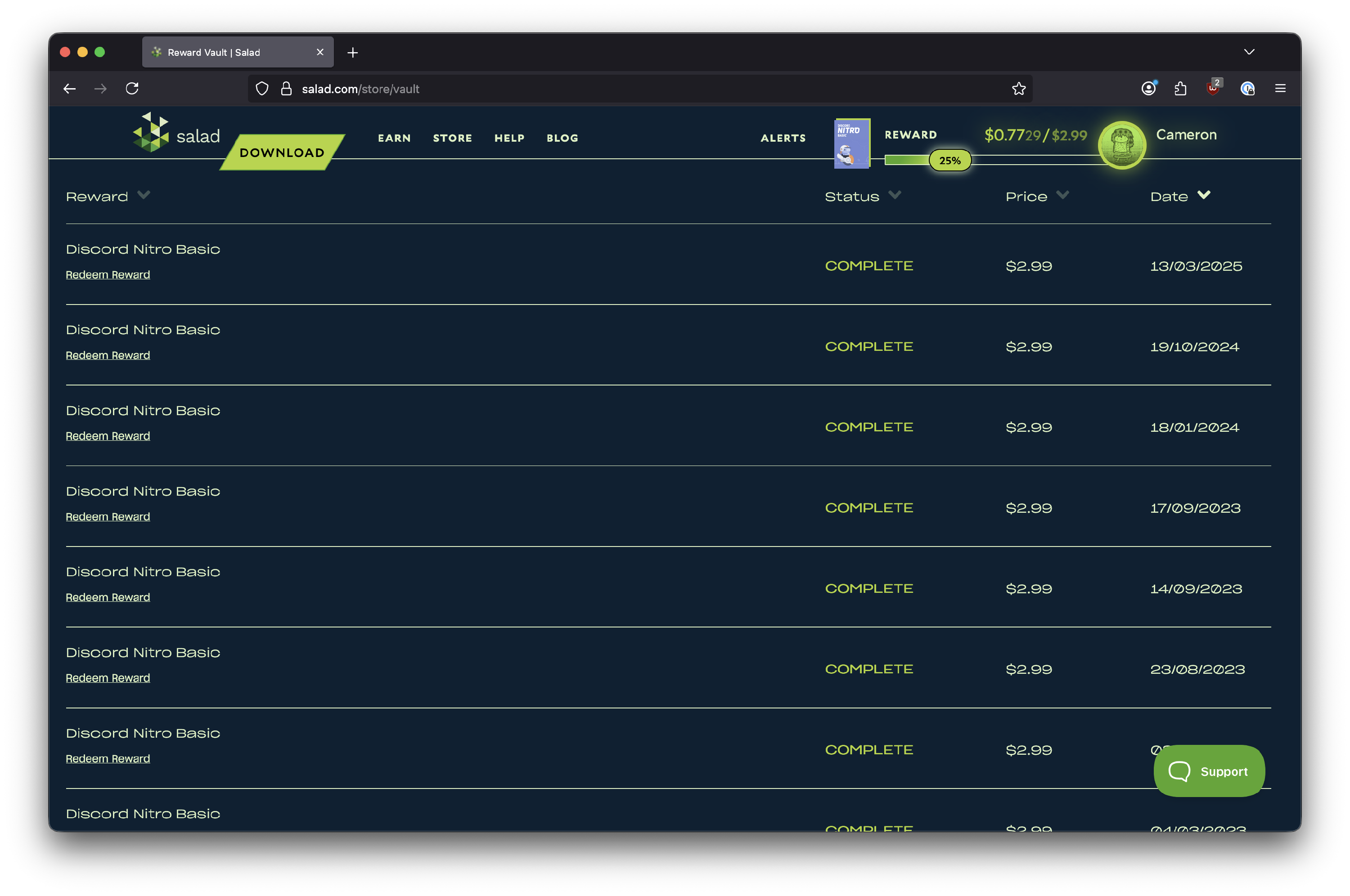Sort table by the Date column chevron
The height and width of the screenshot is (896, 1350).
click(x=1204, y=195)
